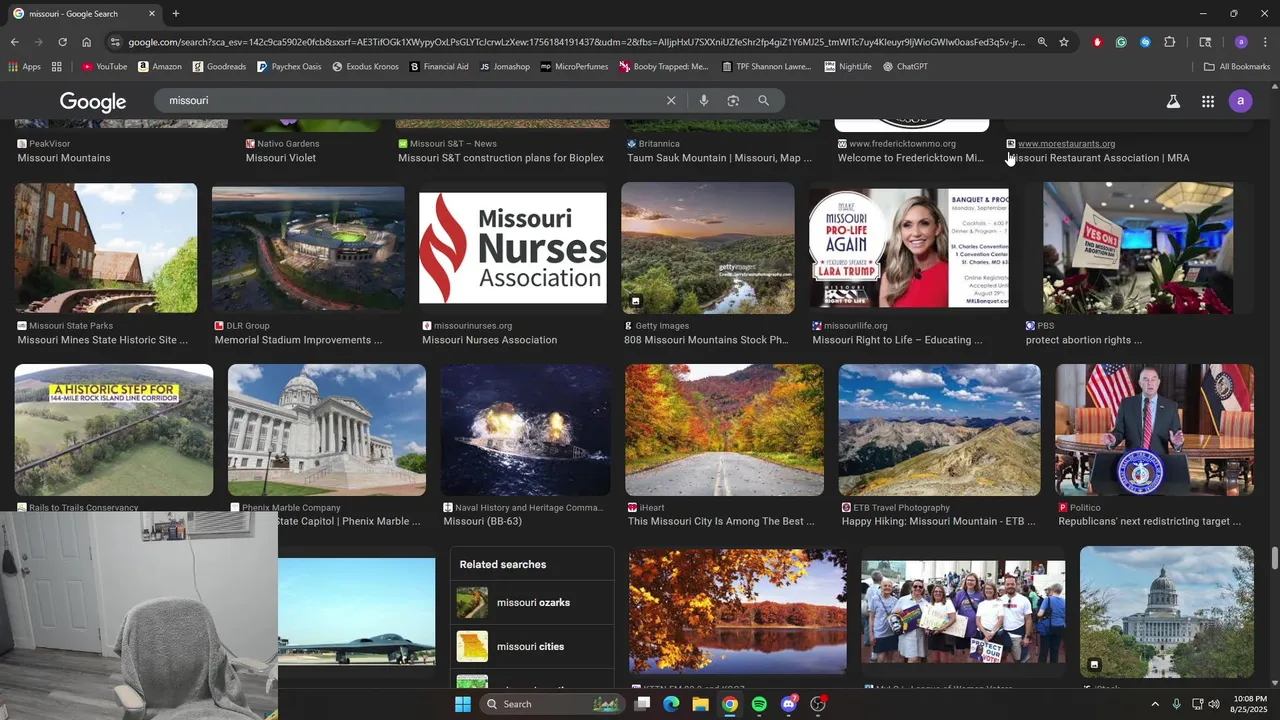The image size is (1280, 720).
Task: Open the iHeart autumn road image
Action: 725,430
